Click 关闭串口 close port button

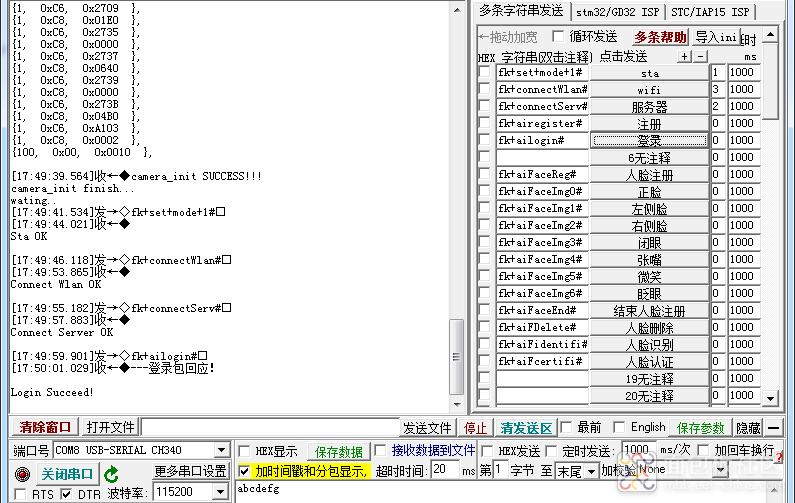click(x=67, y=474)
